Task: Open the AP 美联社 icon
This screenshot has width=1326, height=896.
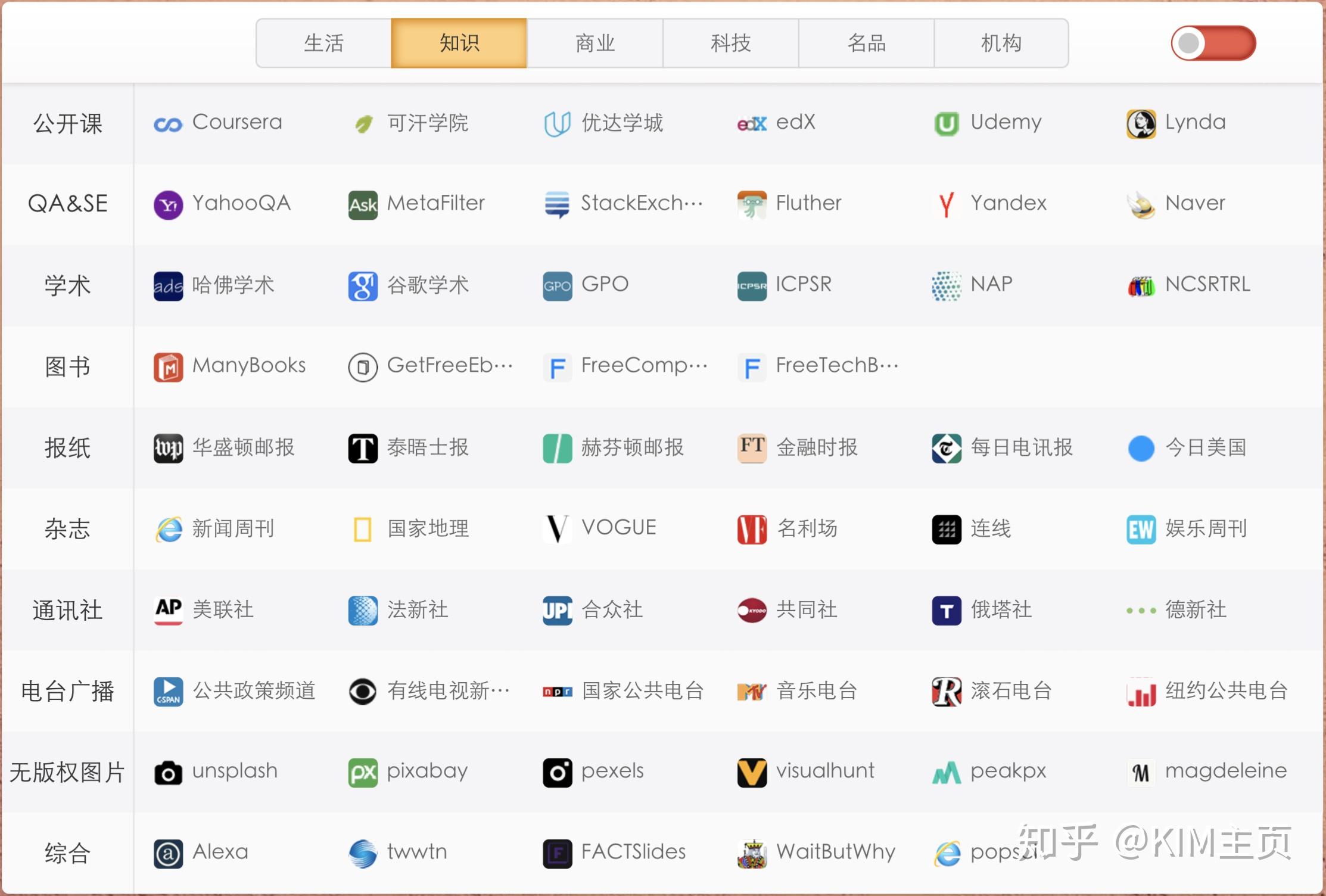Action: point(168,610)
